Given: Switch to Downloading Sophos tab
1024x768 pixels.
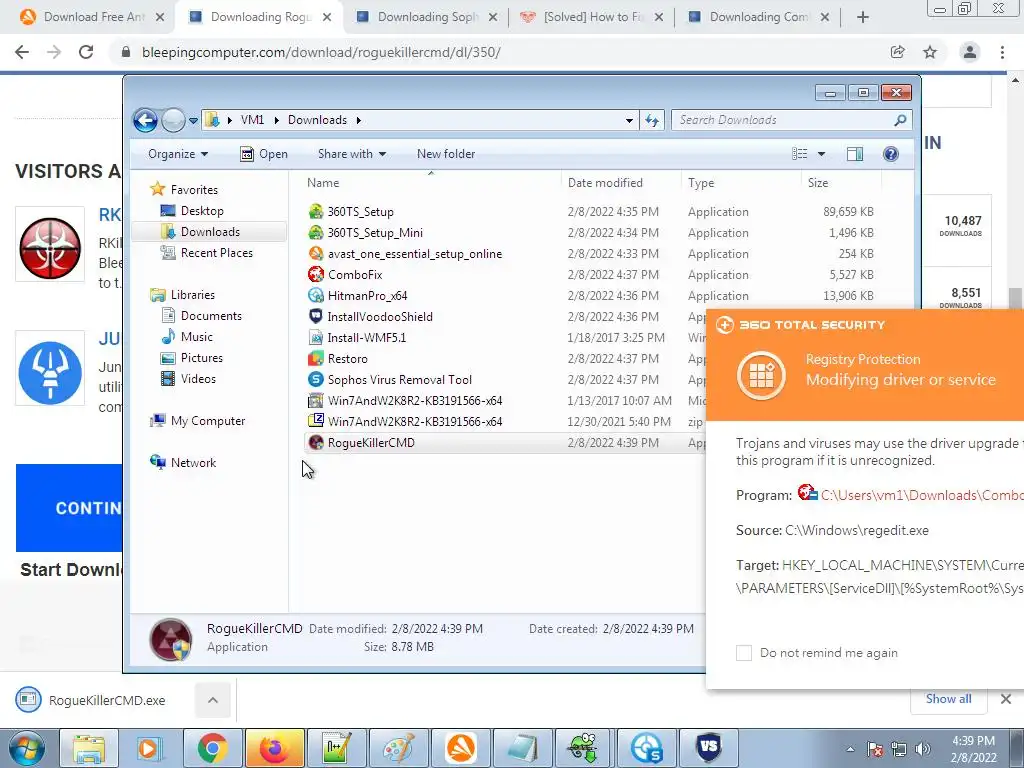Looking at the screenshot, I should pyautogui.click(x=428, y=17).
